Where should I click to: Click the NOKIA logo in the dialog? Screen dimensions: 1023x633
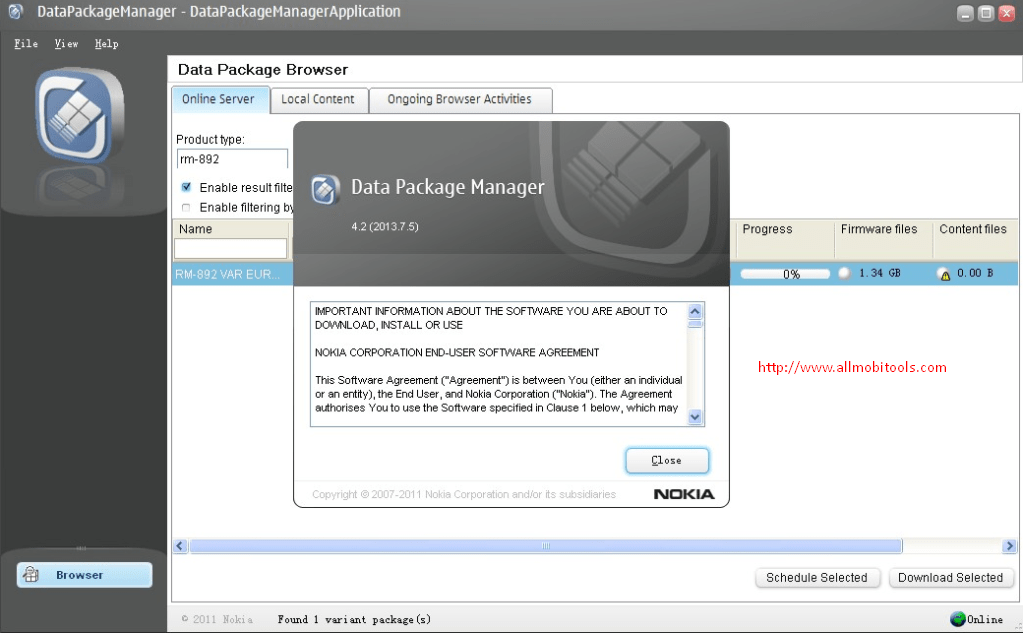[684, 494]
